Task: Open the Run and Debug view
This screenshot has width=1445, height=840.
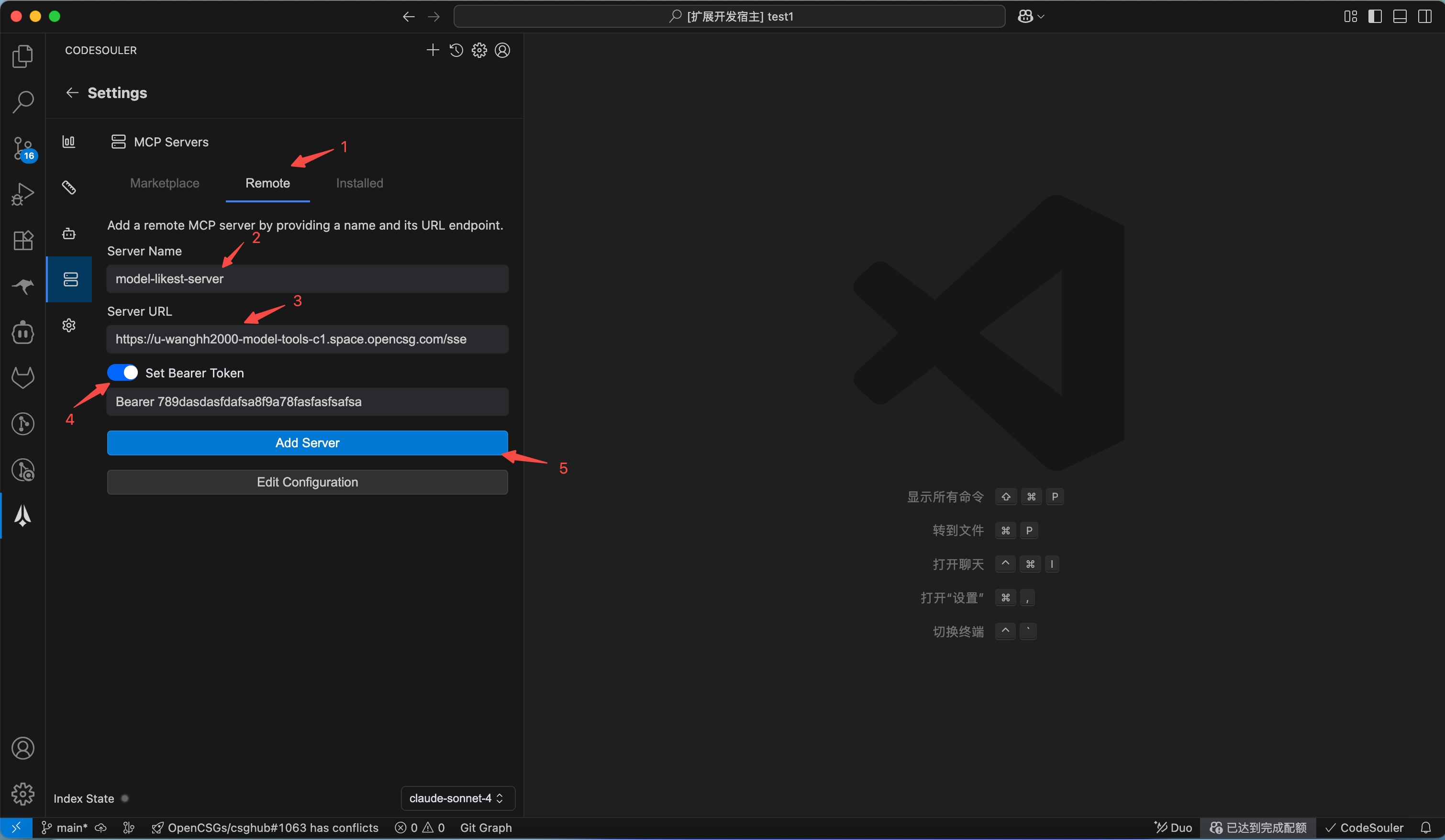Action: 23,194
